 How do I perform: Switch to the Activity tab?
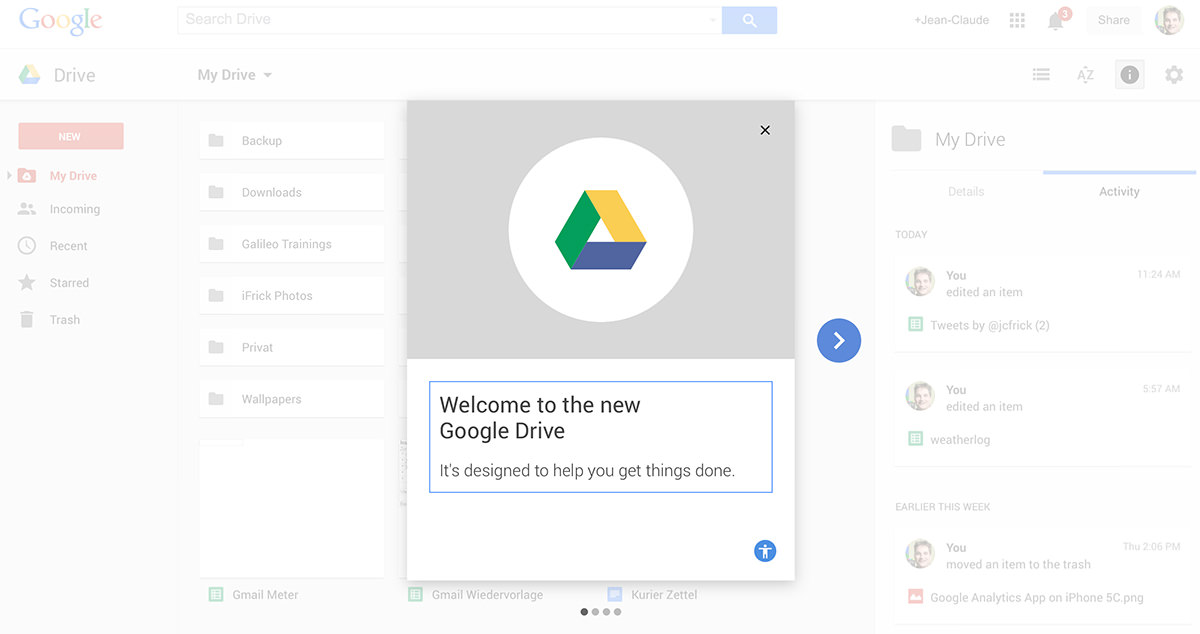1119,191
